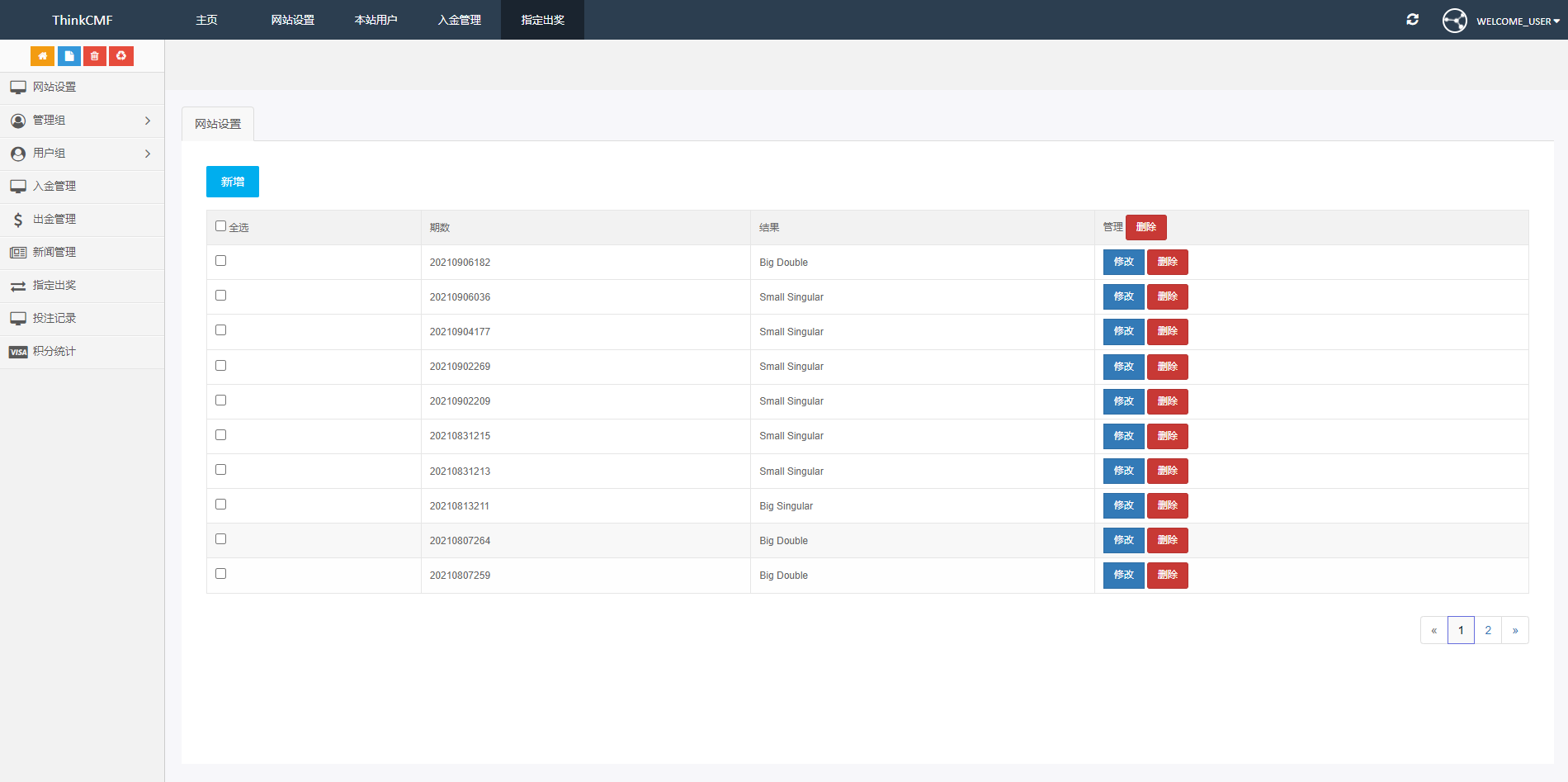Click the refresh icon in top bar
This screenshot has width=1568, height=782.
(x=1412, y=19)
